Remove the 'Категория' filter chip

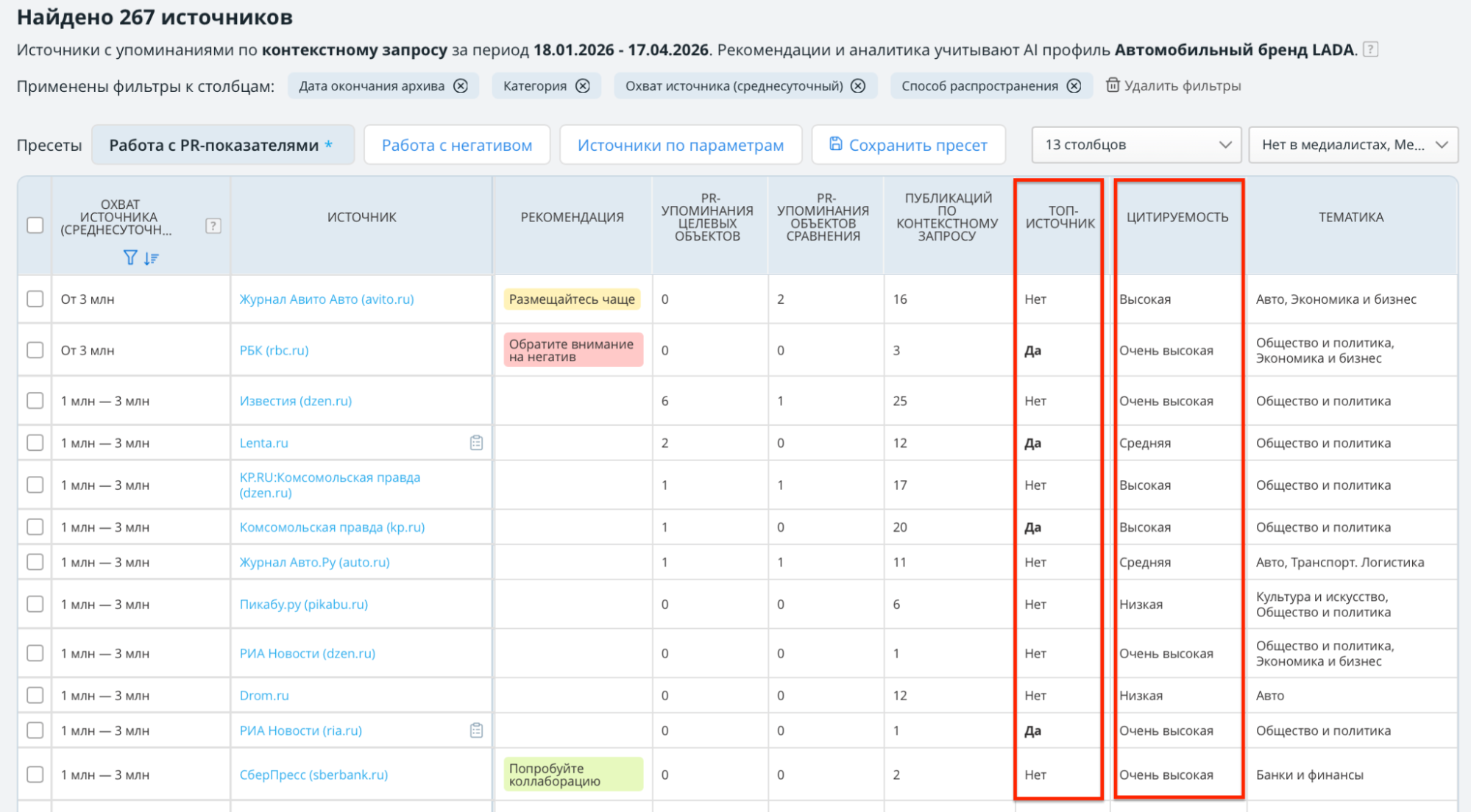583,86
